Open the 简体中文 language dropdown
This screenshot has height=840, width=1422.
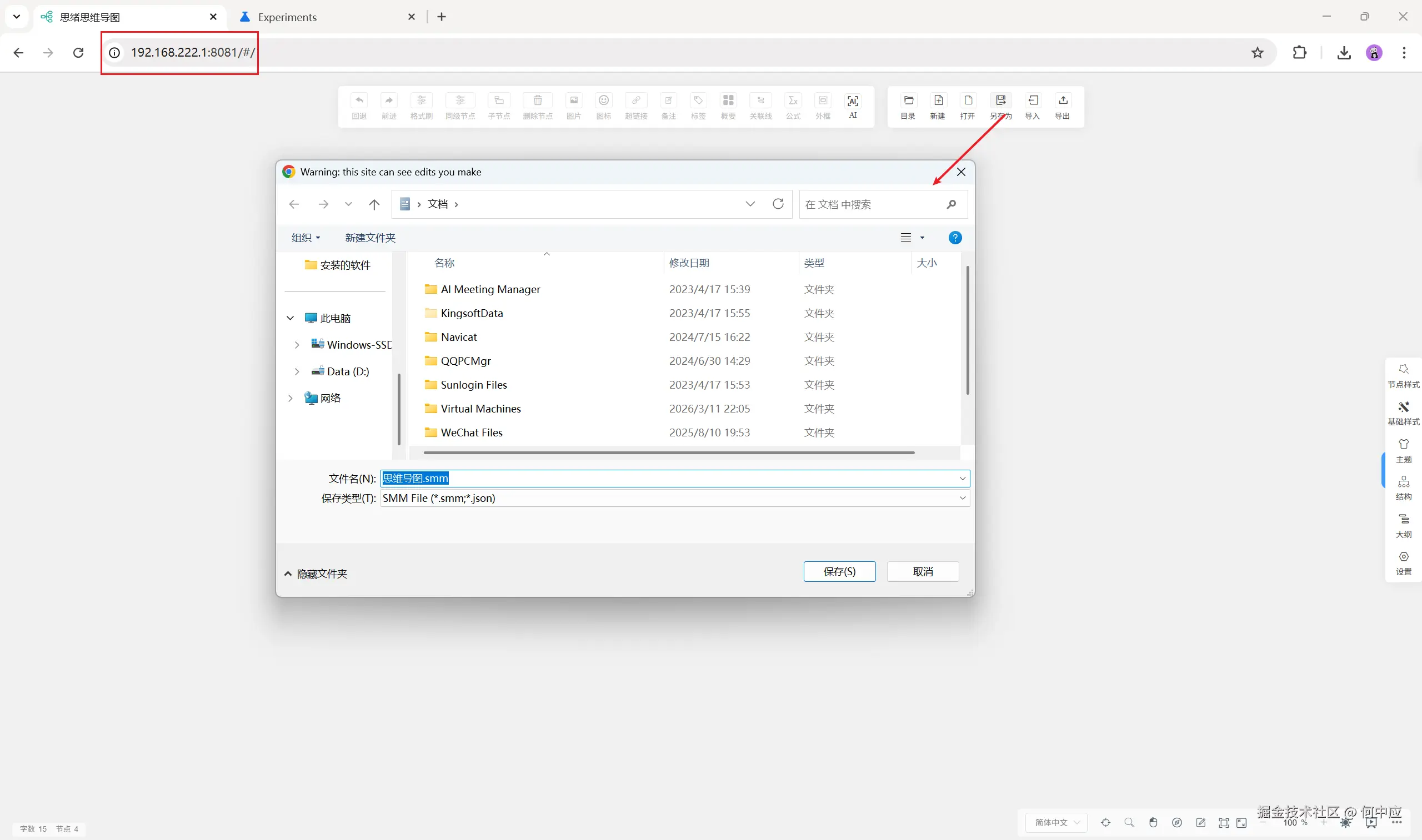tap(1056, 822)
